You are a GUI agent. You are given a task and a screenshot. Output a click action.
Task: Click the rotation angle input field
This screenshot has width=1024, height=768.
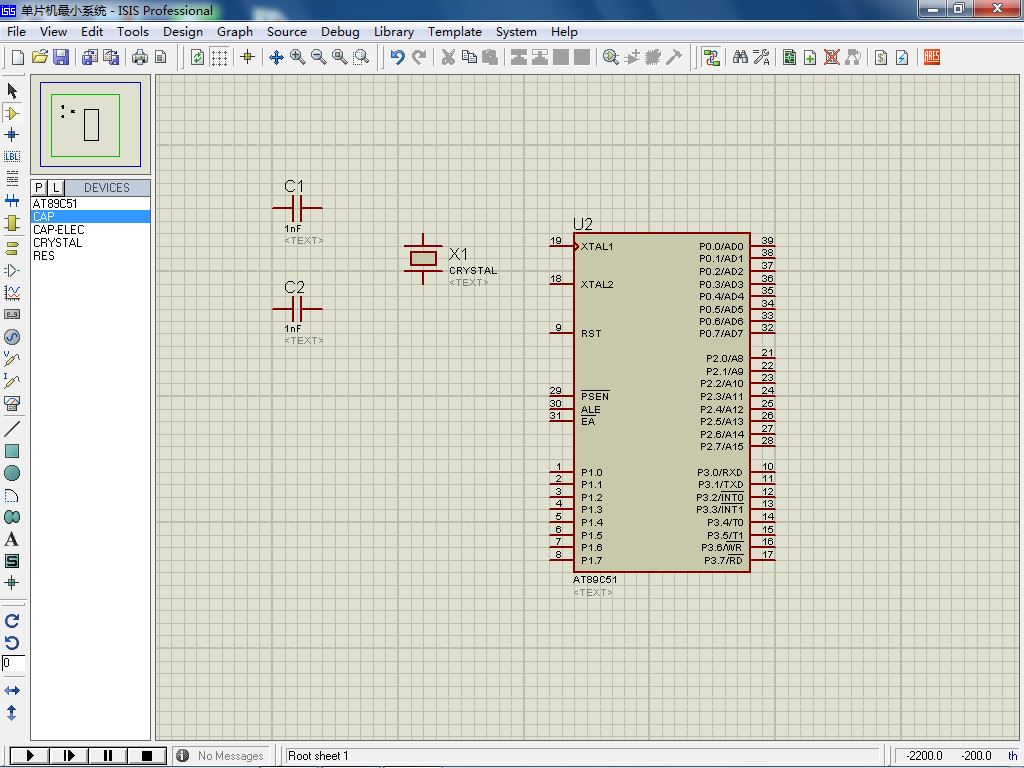point(12,663)
